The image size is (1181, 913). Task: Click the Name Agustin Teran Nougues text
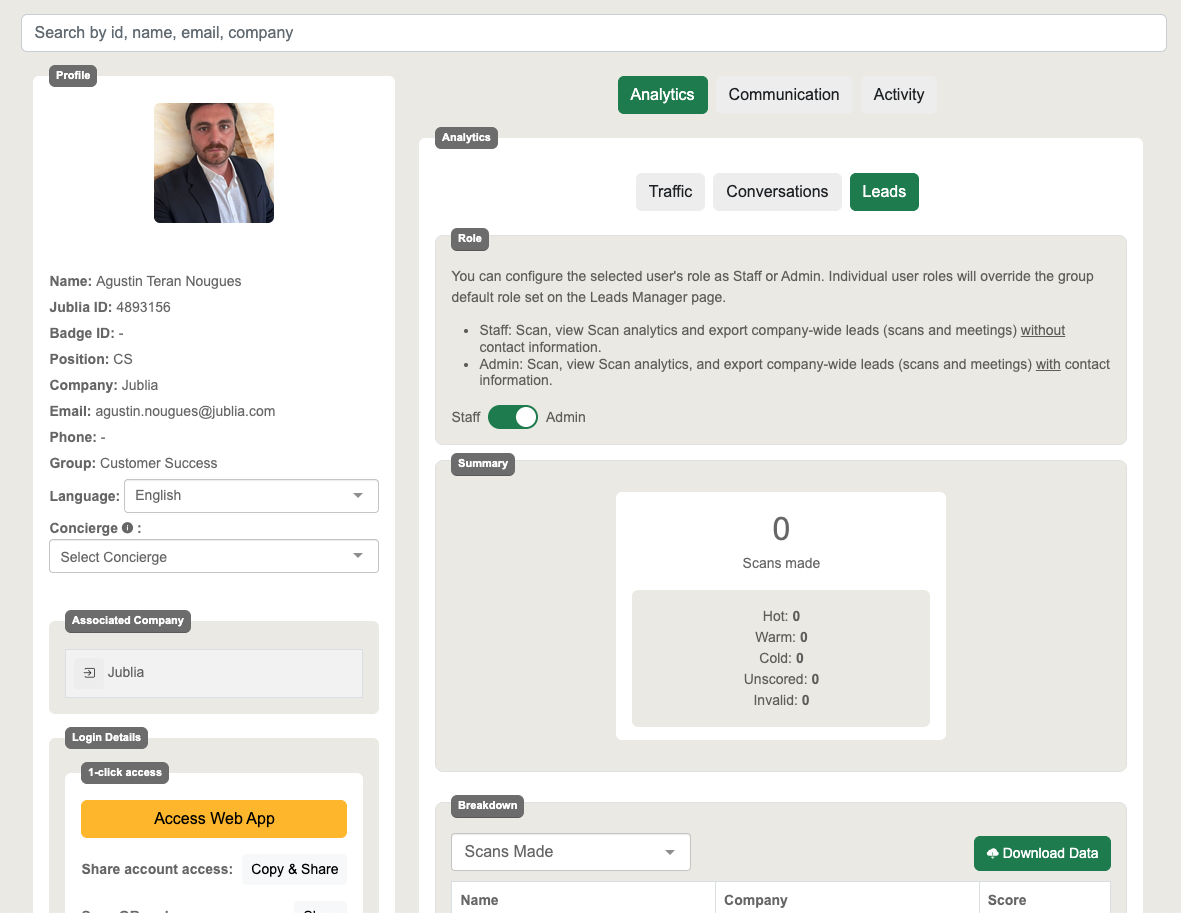point(145,281)
